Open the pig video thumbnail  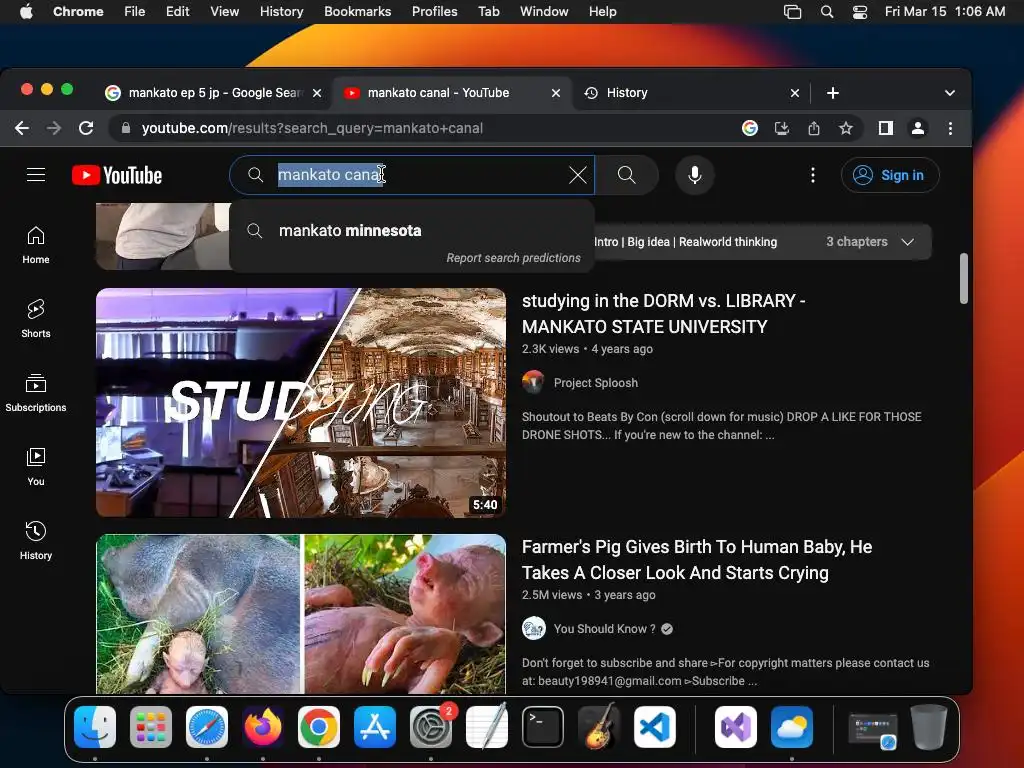coord(301,614)
